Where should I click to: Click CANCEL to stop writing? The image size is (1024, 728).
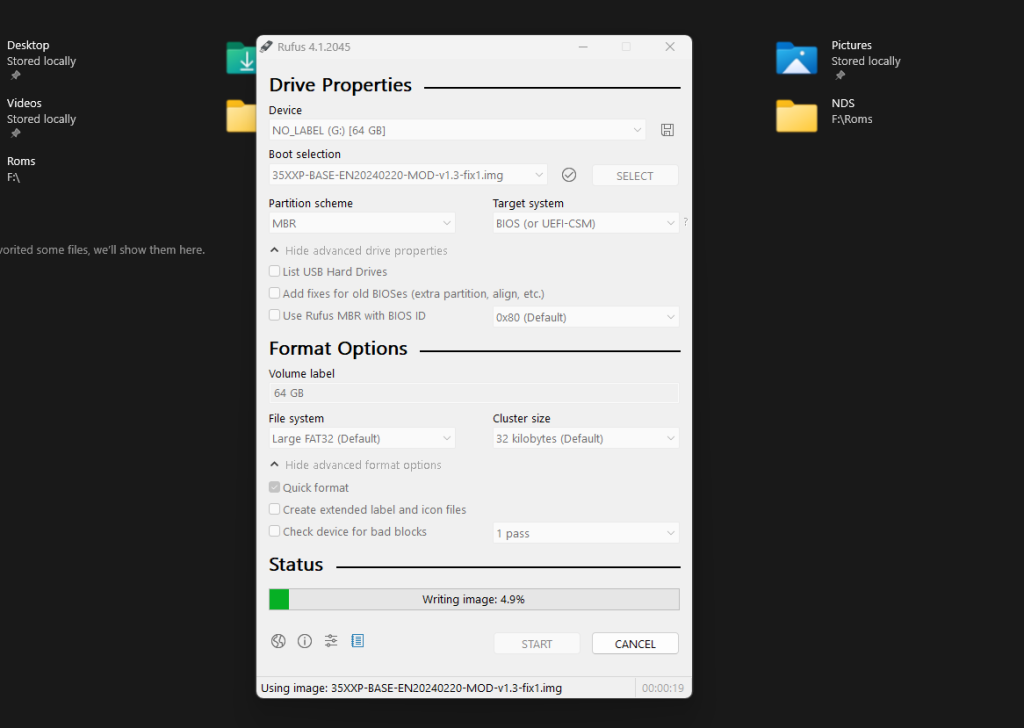635,644
